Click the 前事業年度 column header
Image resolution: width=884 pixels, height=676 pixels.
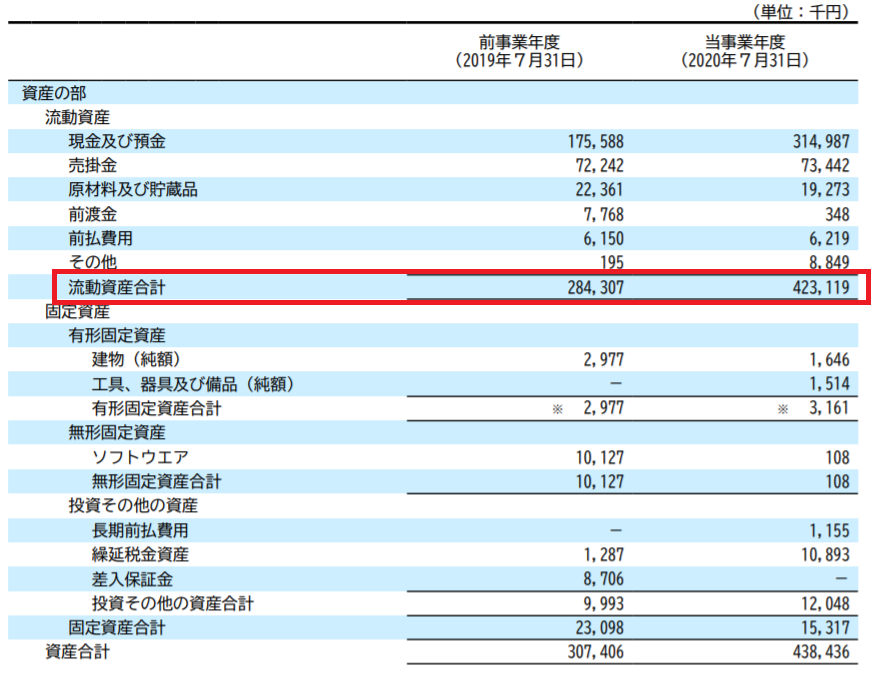coord(518,42)
